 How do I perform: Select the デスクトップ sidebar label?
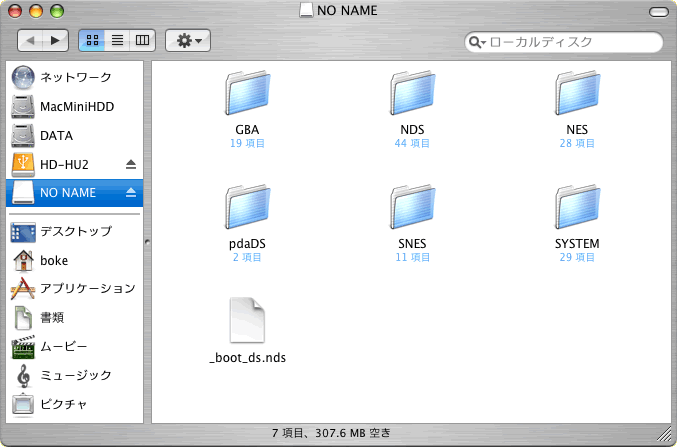pyautogui.click(x=76, y=231)
